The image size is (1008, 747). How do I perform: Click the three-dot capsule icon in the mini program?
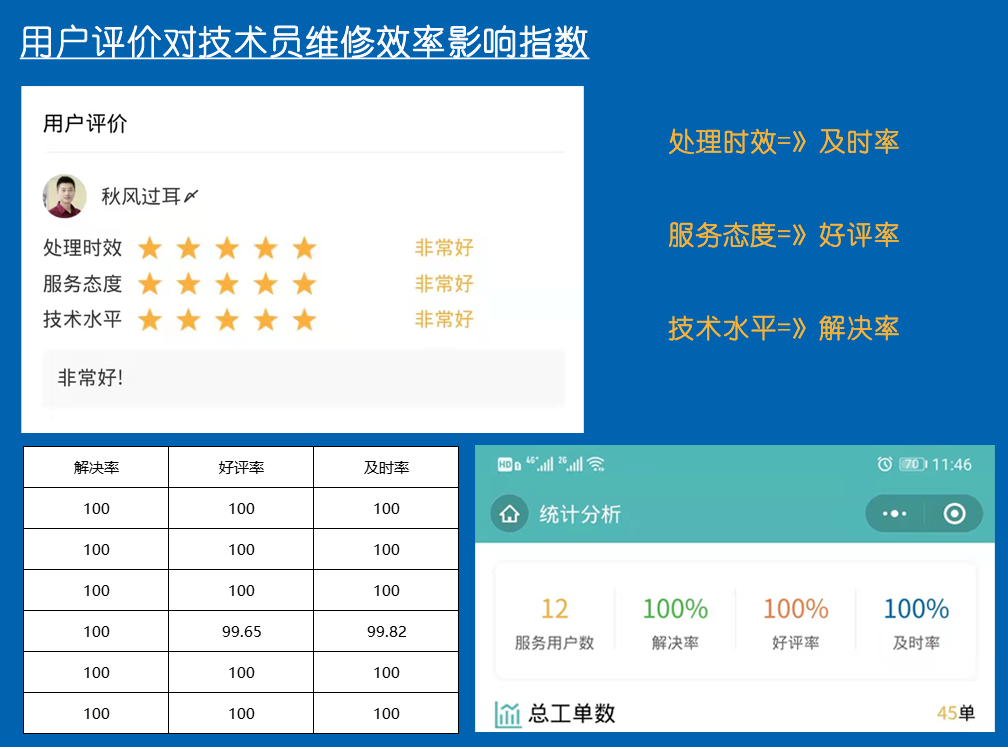pyautogui.click(x=893, y=513)
